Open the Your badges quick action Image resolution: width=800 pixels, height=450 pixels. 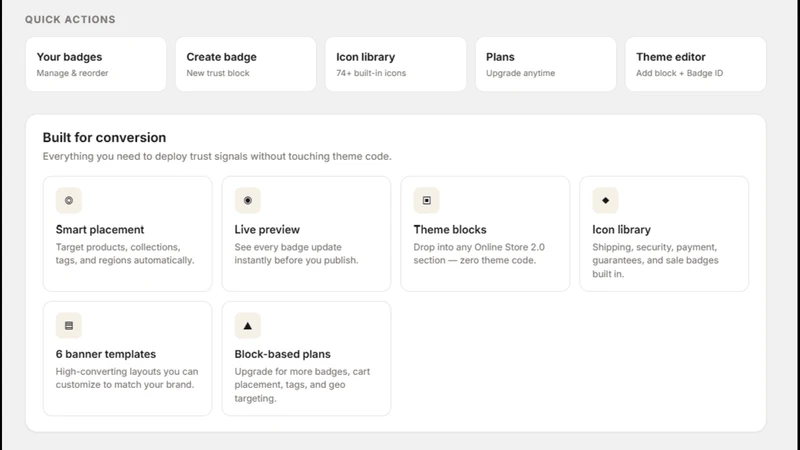[96, 64]
